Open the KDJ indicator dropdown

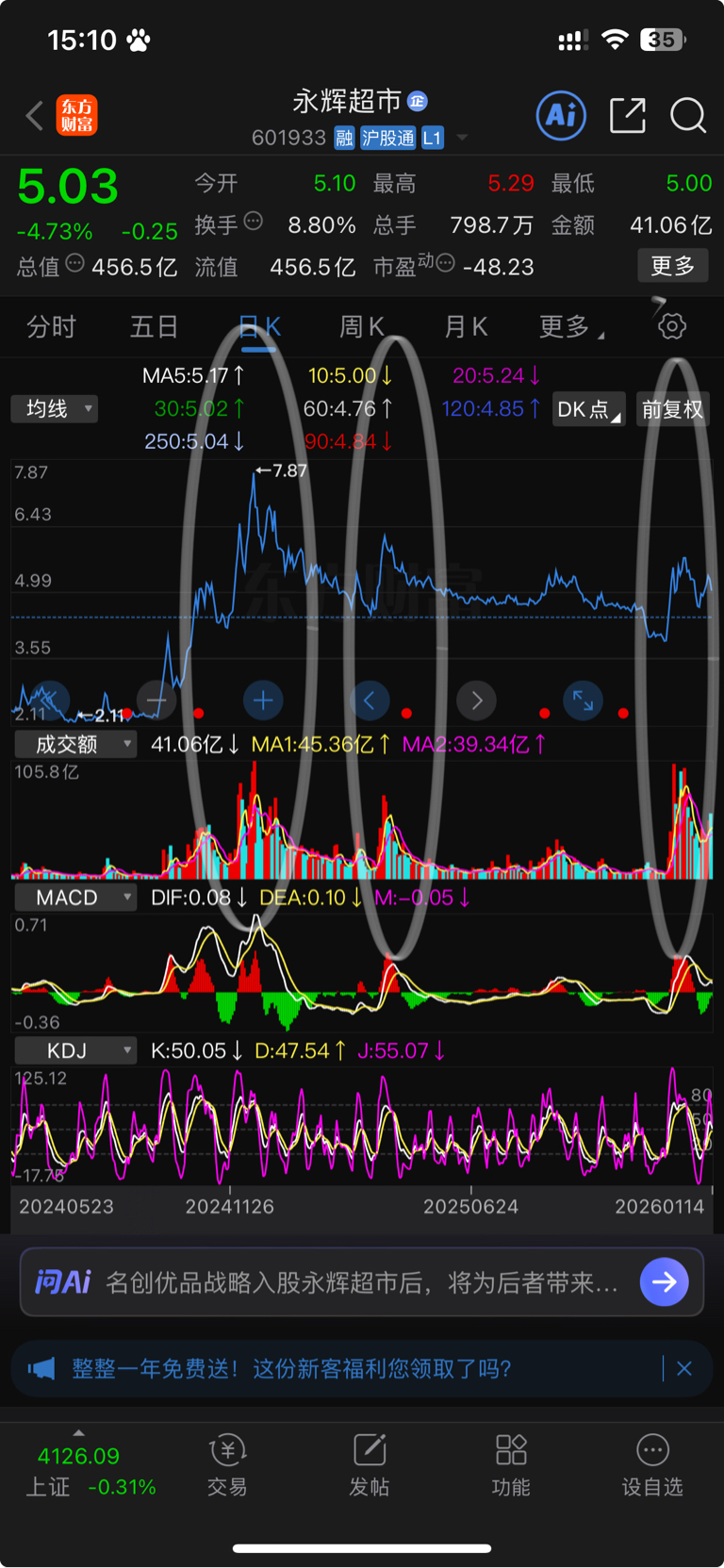(x=75, y=1050)
